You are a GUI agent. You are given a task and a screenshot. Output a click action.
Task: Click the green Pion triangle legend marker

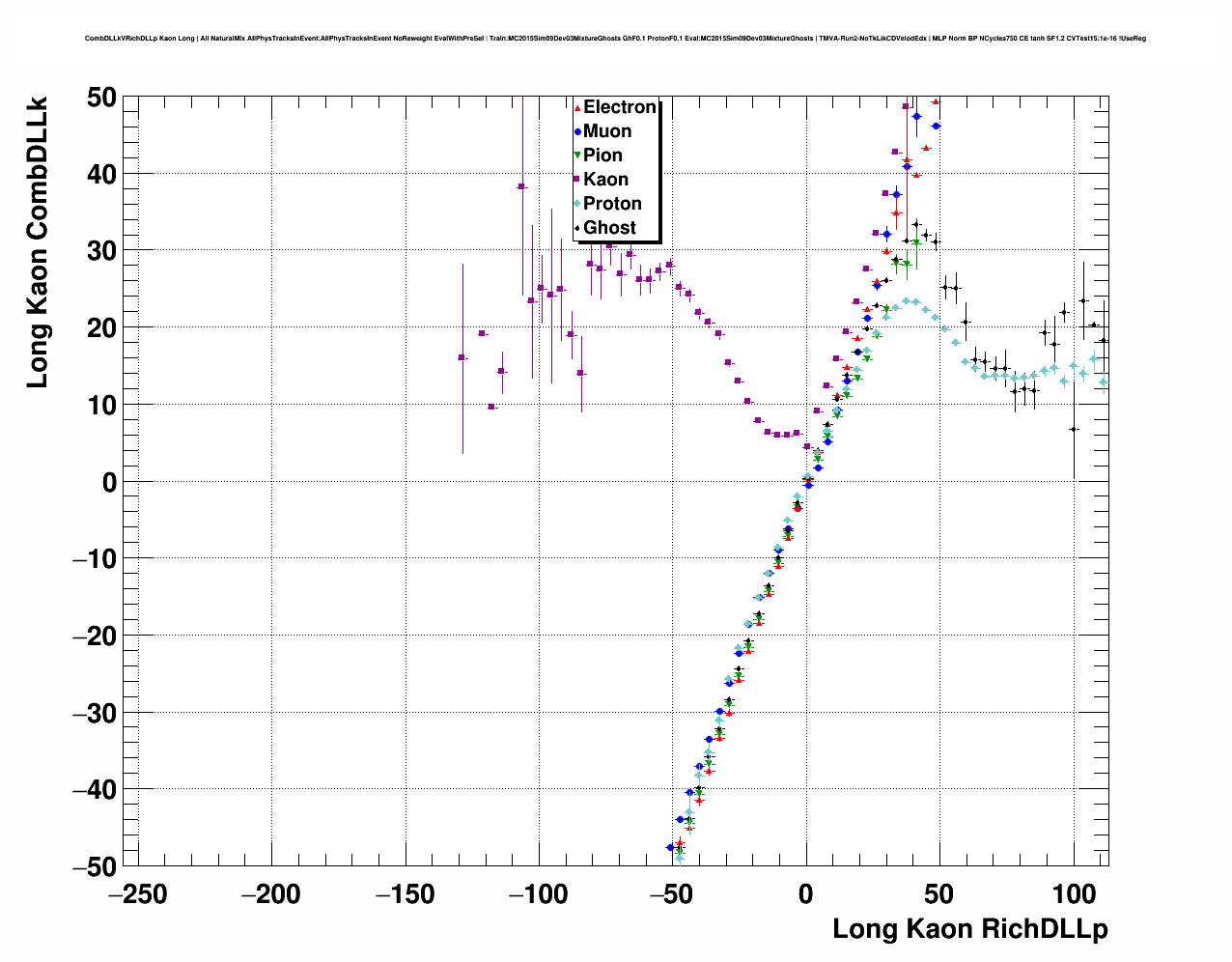pos(577,156)
